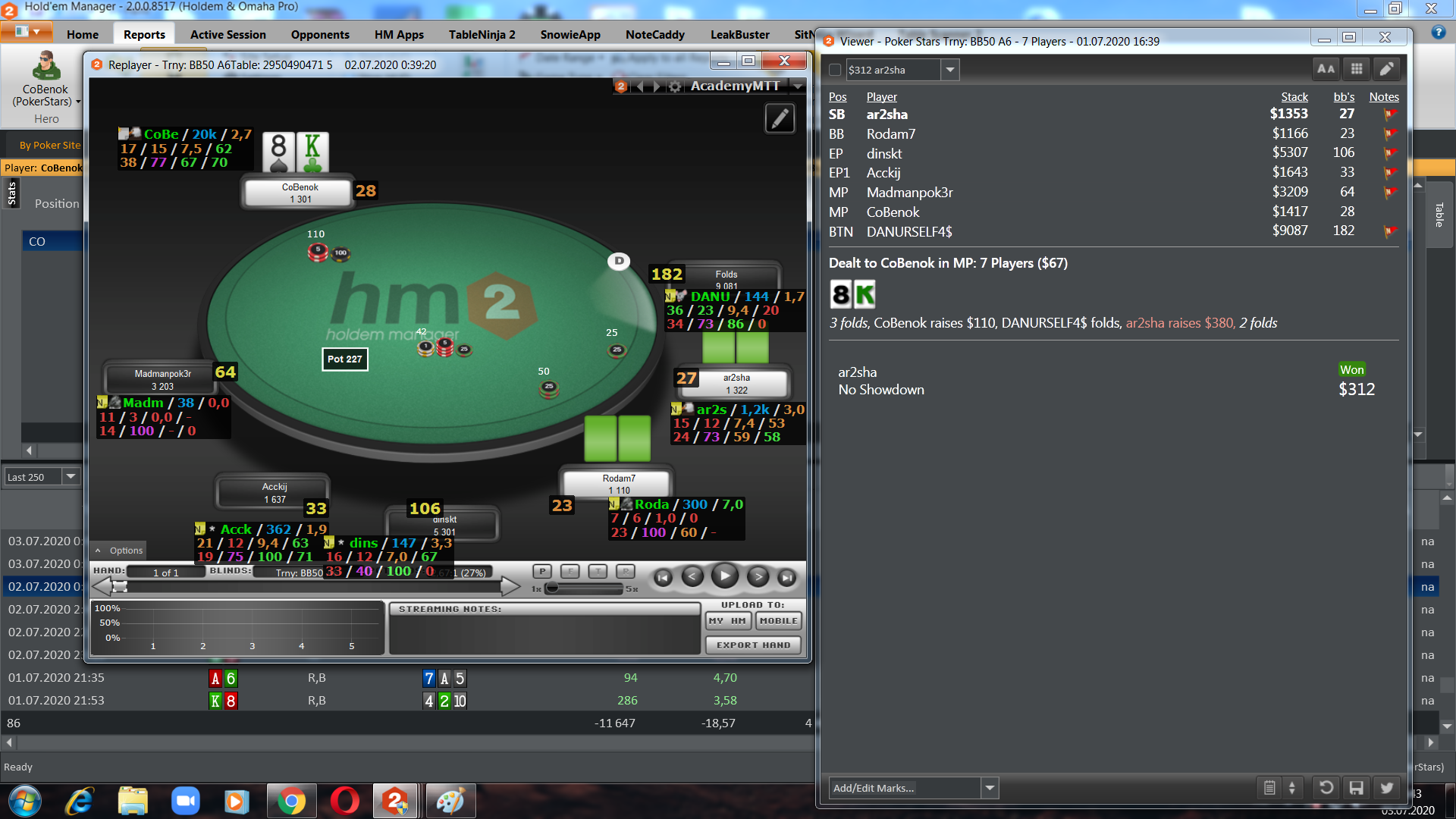Open note flag for DANURSELF4$
1456x819 pixels.
click(1391, 232)
